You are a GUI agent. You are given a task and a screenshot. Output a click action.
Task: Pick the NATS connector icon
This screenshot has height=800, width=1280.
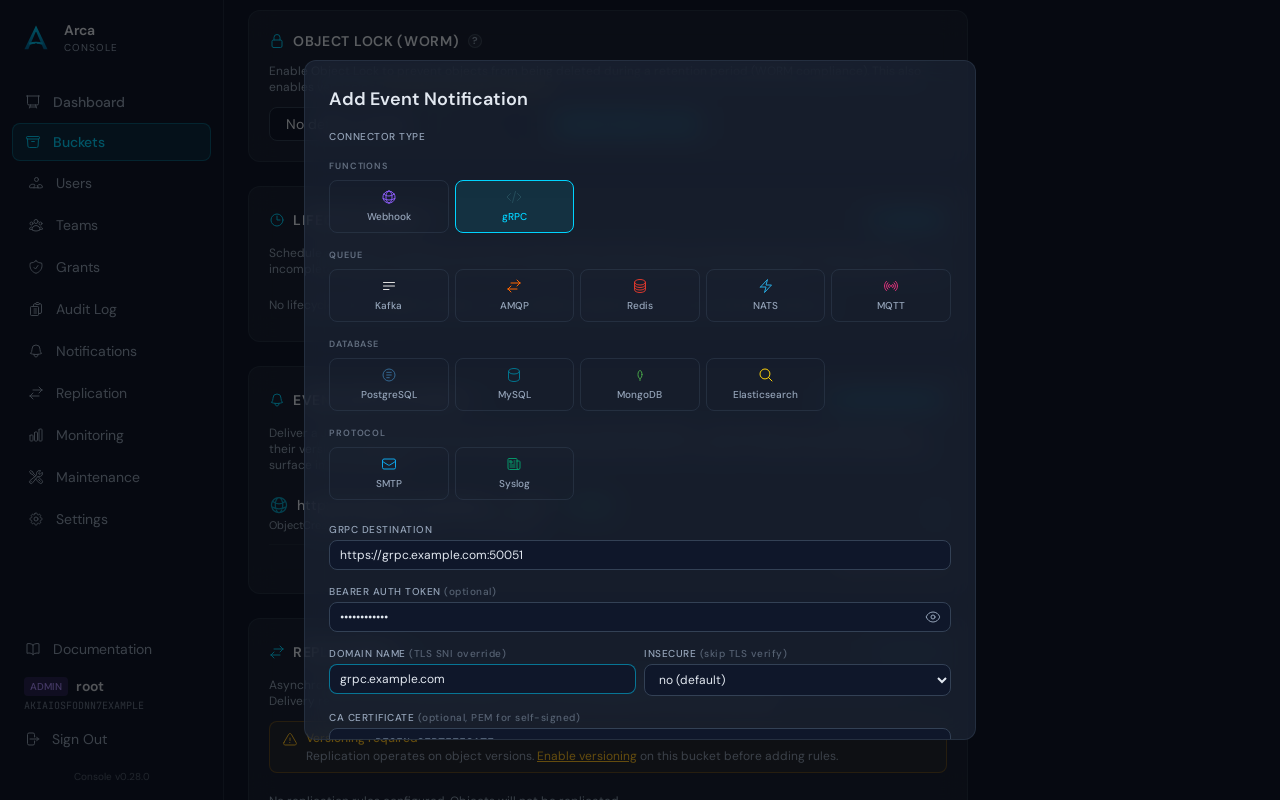tap(766, 286)
